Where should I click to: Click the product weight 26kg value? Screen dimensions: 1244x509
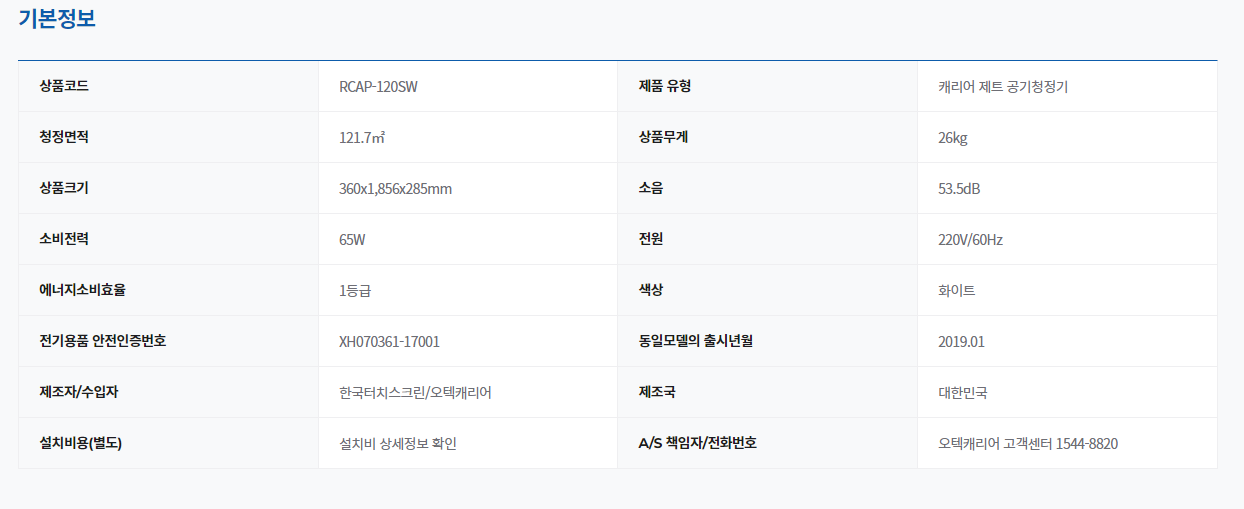[952, 138]
